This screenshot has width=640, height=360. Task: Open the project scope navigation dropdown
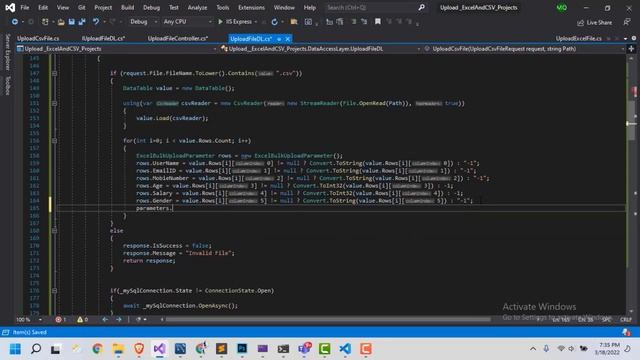[x=116, y=49]
